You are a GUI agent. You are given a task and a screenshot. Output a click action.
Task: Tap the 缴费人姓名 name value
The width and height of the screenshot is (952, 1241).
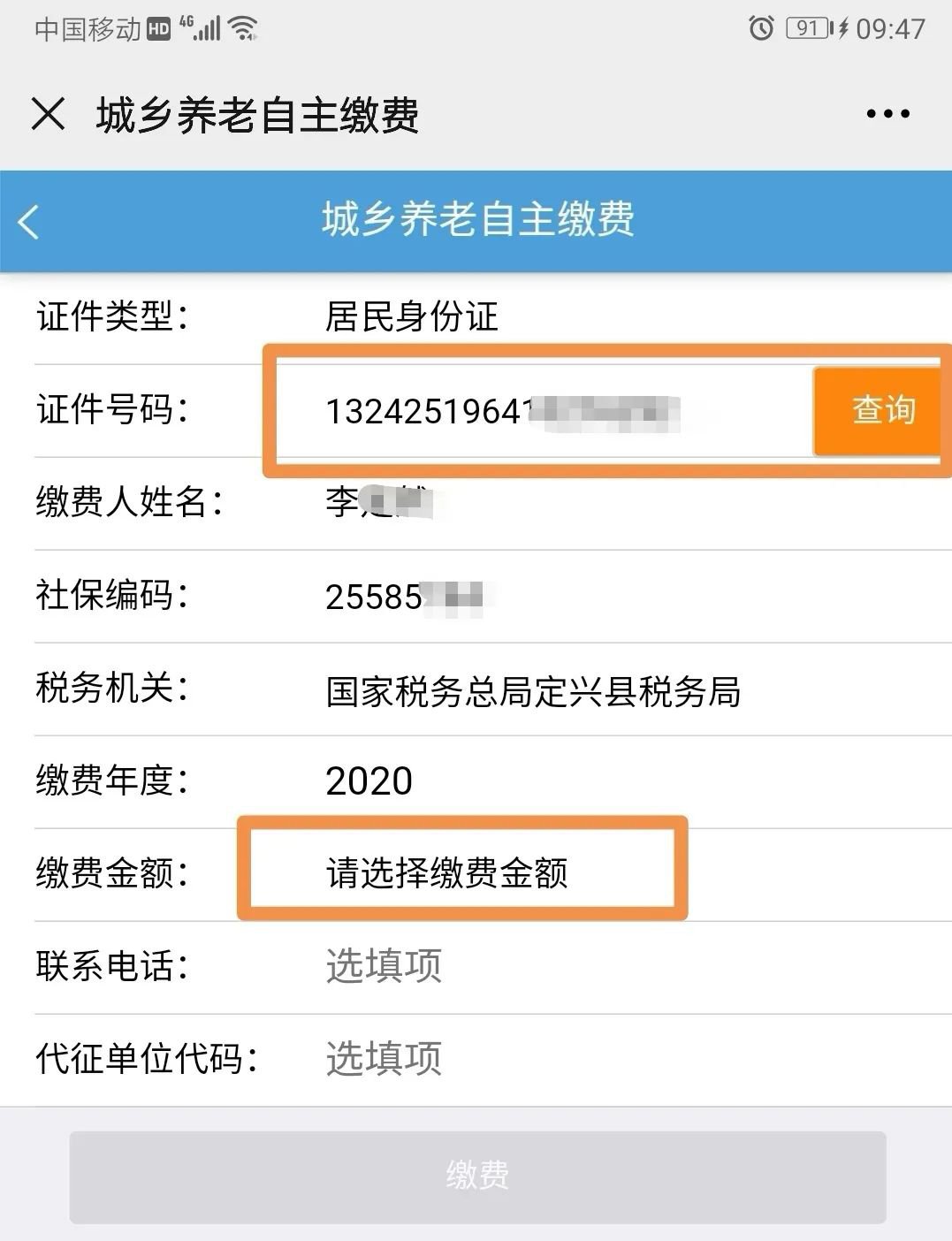[378, 502]
